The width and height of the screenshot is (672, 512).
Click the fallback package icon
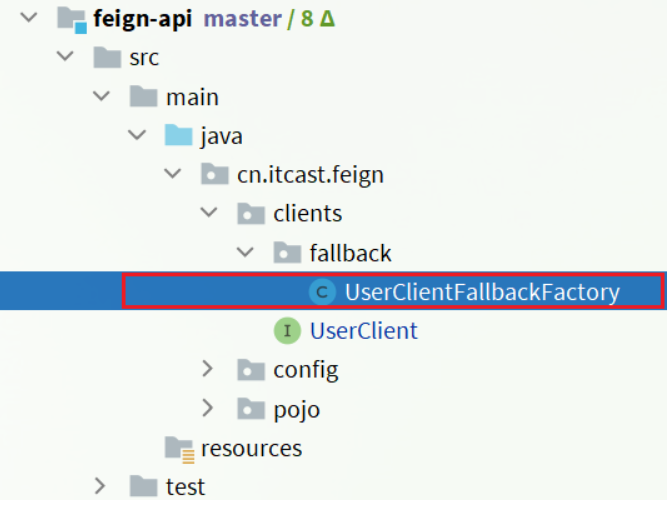click(286, 253)
